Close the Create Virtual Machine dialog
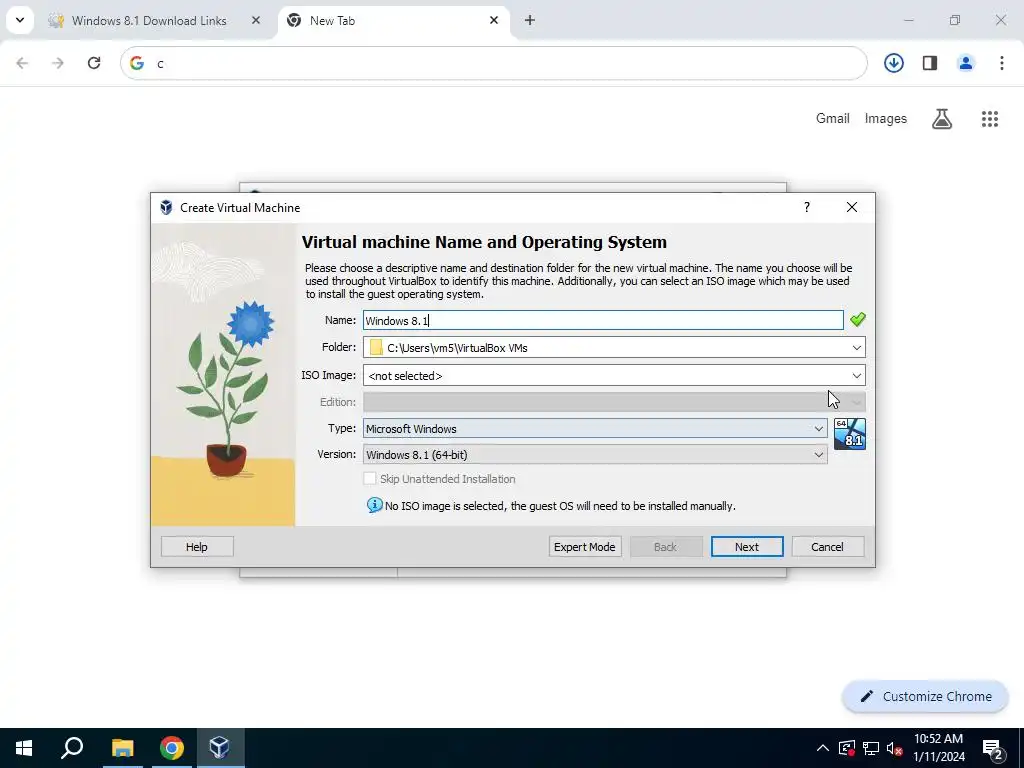The width and height of the screenshot is (1024, 768). (x=852, y=207)
